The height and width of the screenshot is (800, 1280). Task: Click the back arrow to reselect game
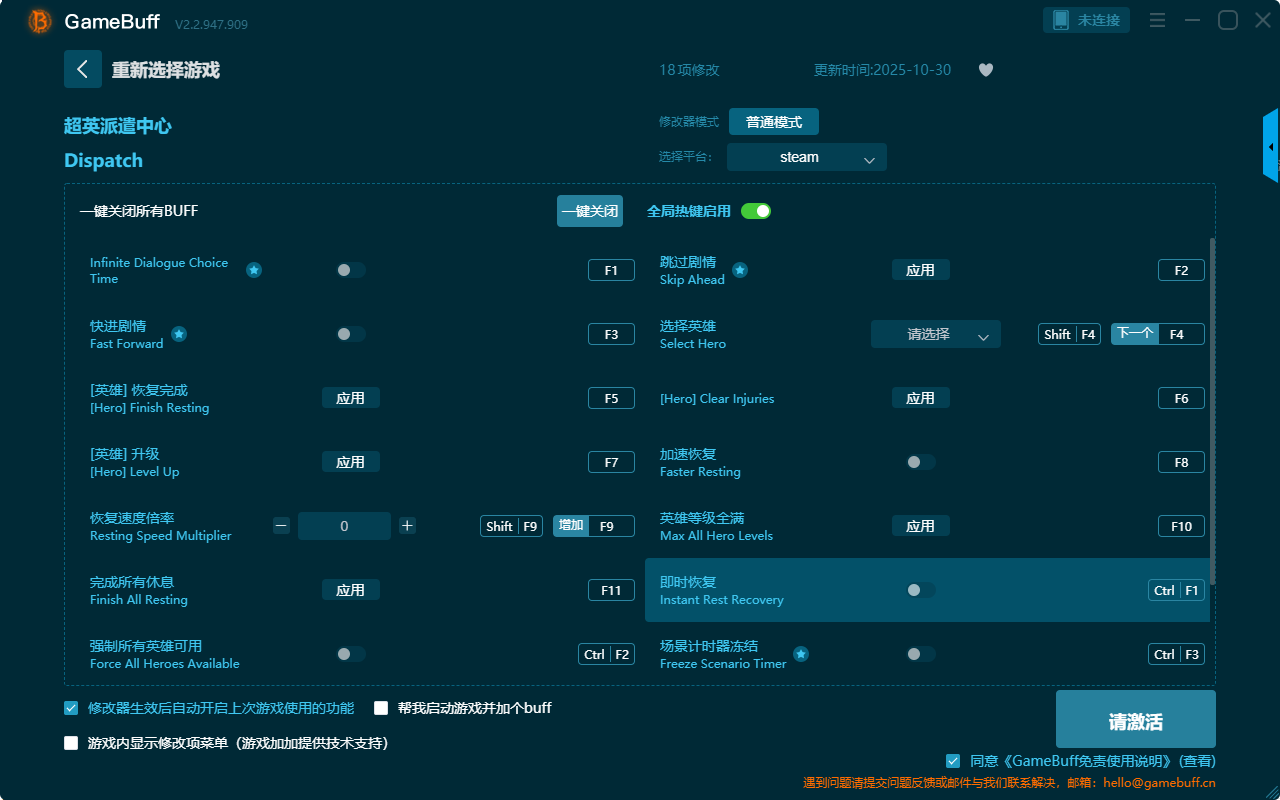83,69
